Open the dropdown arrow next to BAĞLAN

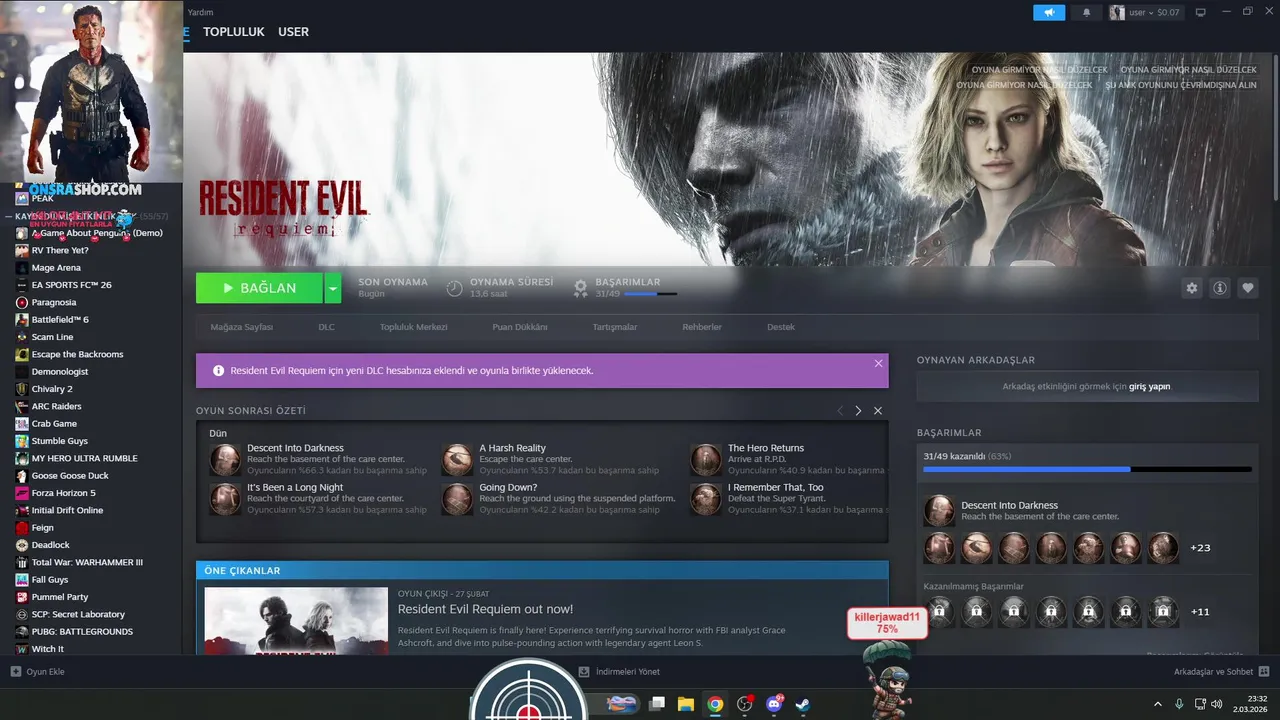[333, 288]
